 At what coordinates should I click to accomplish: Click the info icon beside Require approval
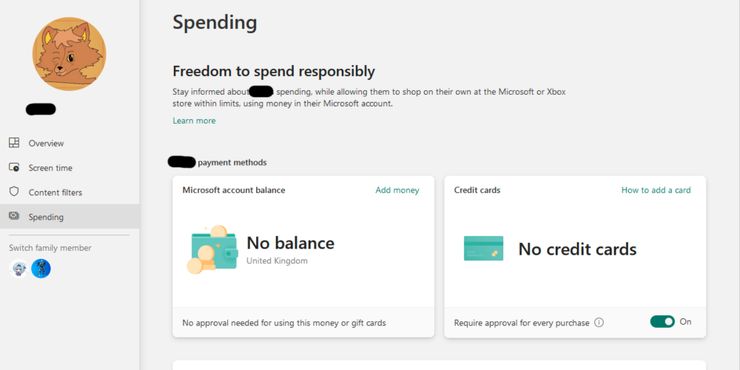(x=599, y=323)
